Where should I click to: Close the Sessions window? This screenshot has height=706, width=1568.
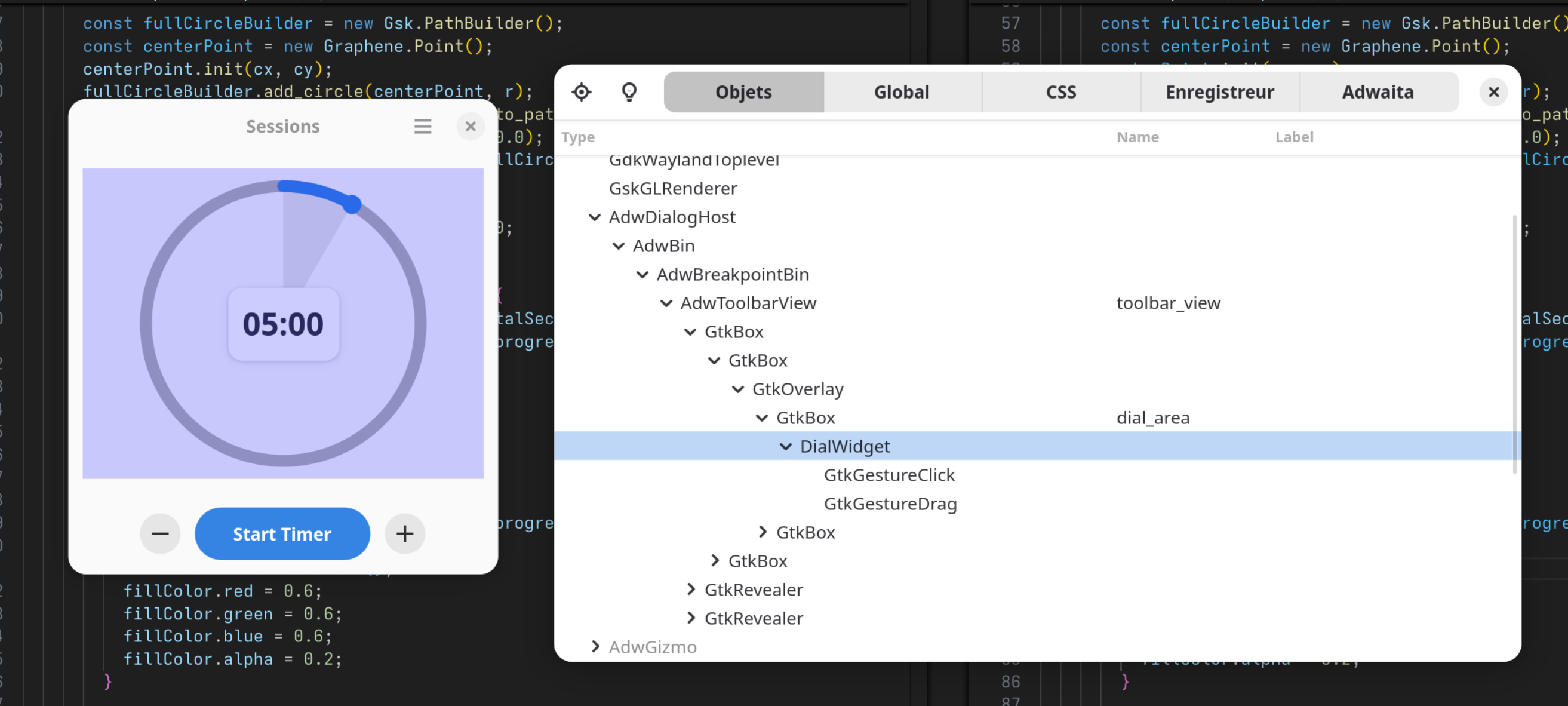click(470, 127)
